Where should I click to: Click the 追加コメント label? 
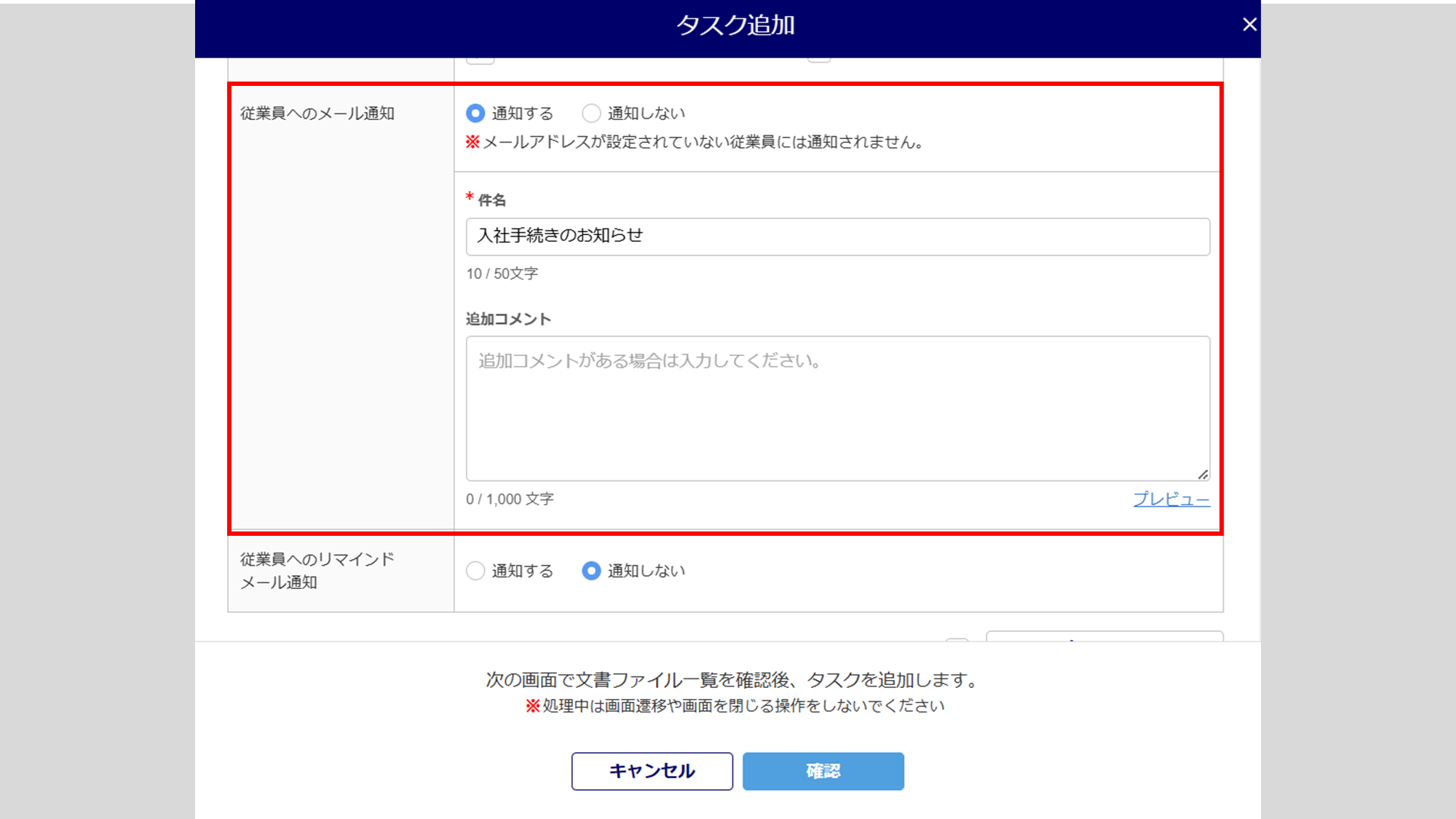point(508,319)
